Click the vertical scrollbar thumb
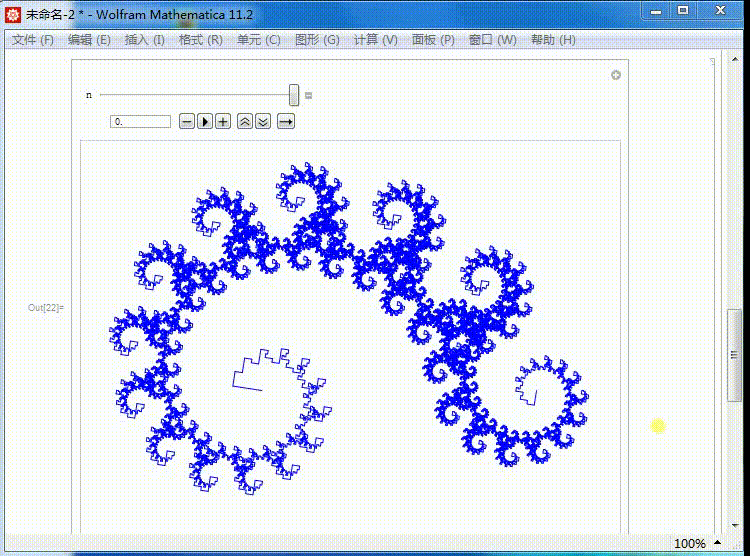 pyautogui.click(x=734, y=355)
